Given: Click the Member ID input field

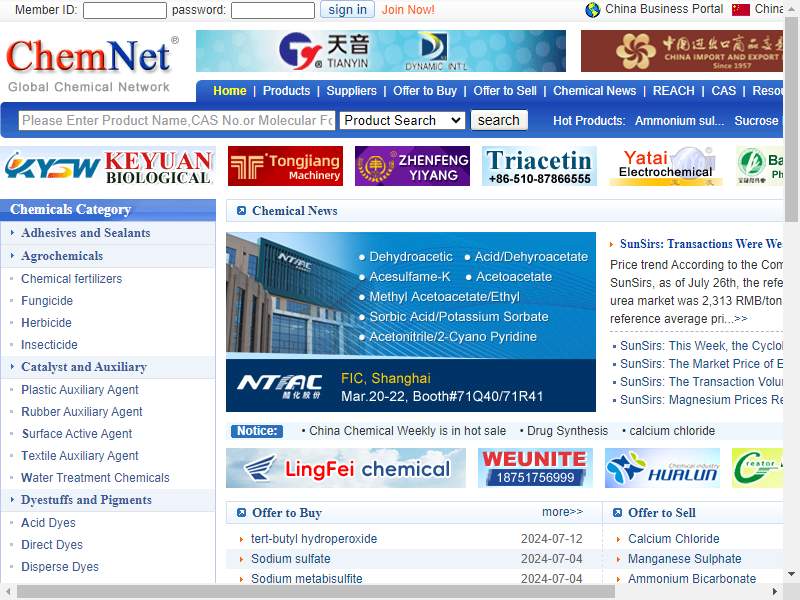Looking at the screenshot, I should pos(124,10).
